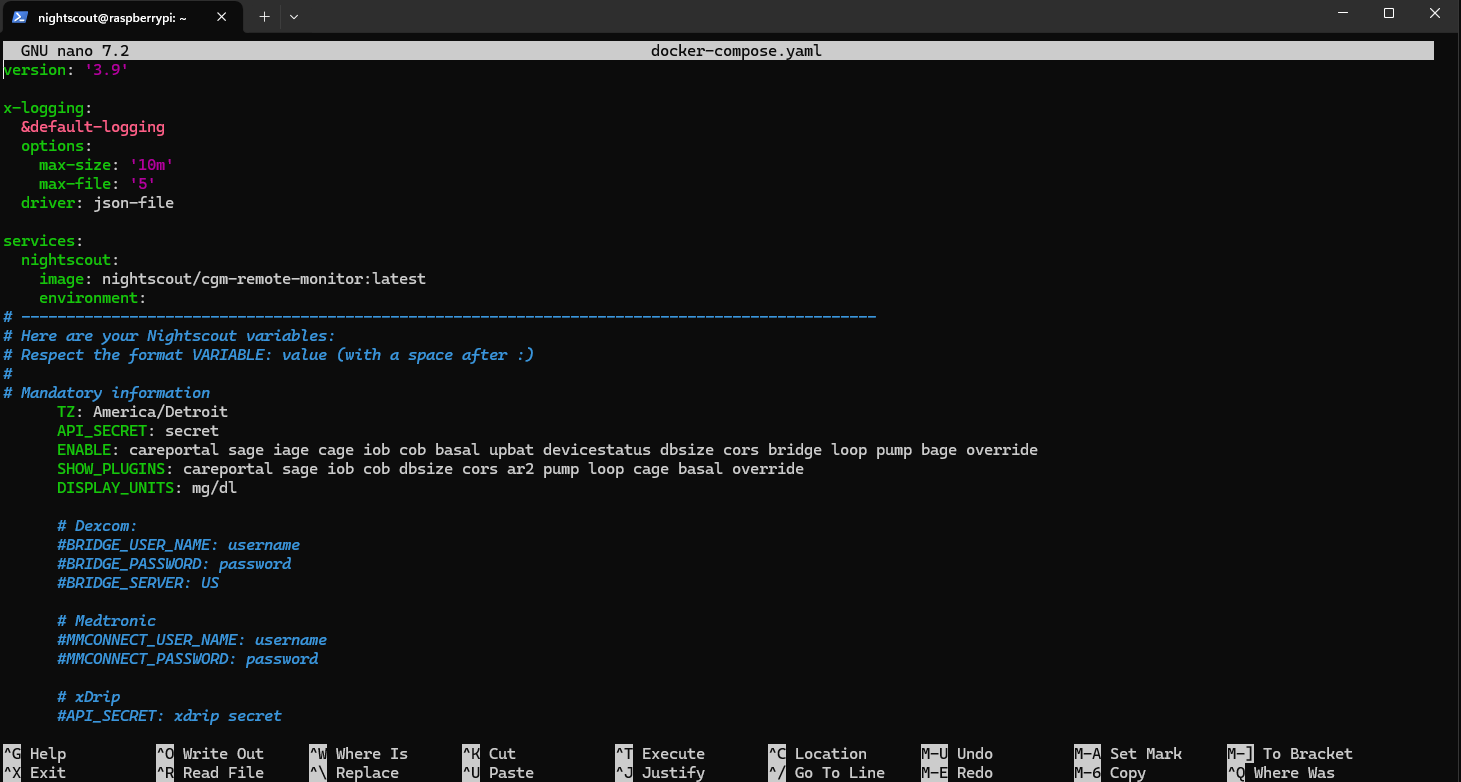Expand the new tab profile dropdown

point(294,17)
